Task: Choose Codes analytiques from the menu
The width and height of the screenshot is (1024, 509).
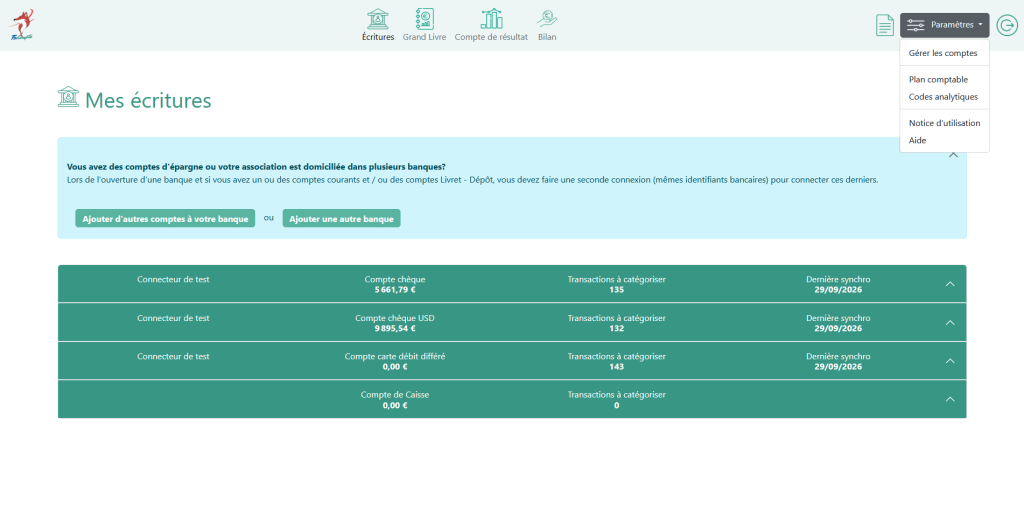Action: [943, 97]
